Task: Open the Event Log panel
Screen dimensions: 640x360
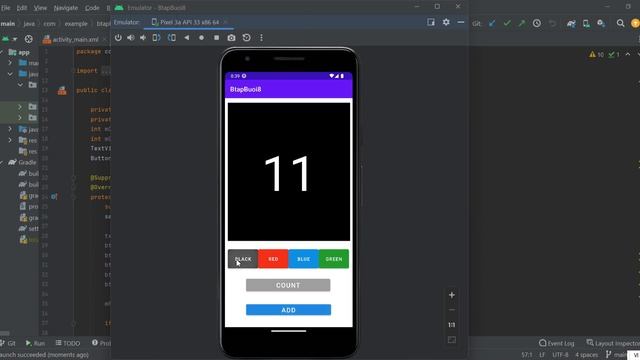Action: (x=557, y=343)
